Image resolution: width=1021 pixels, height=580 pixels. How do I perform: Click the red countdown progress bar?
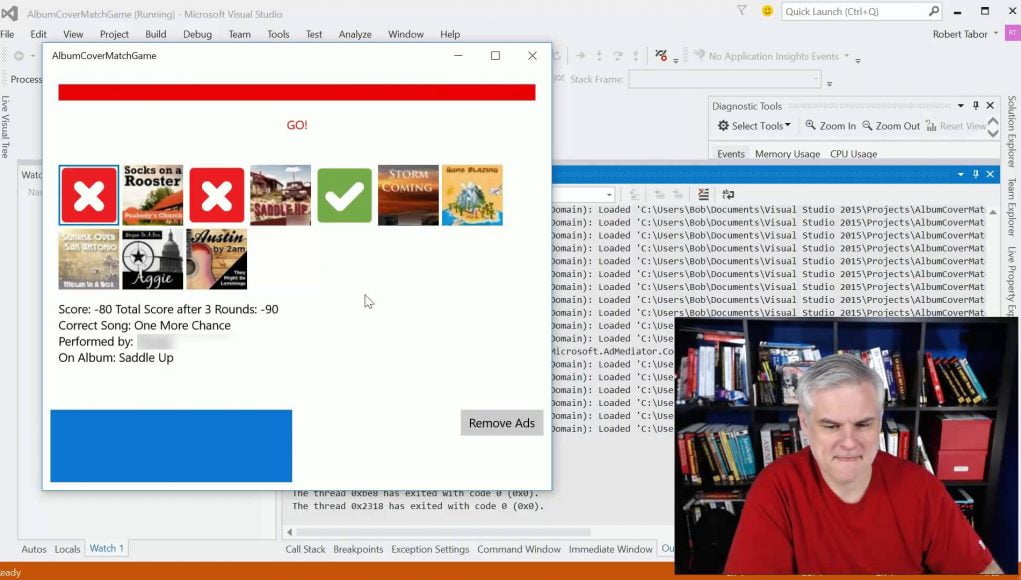[297, 92]
